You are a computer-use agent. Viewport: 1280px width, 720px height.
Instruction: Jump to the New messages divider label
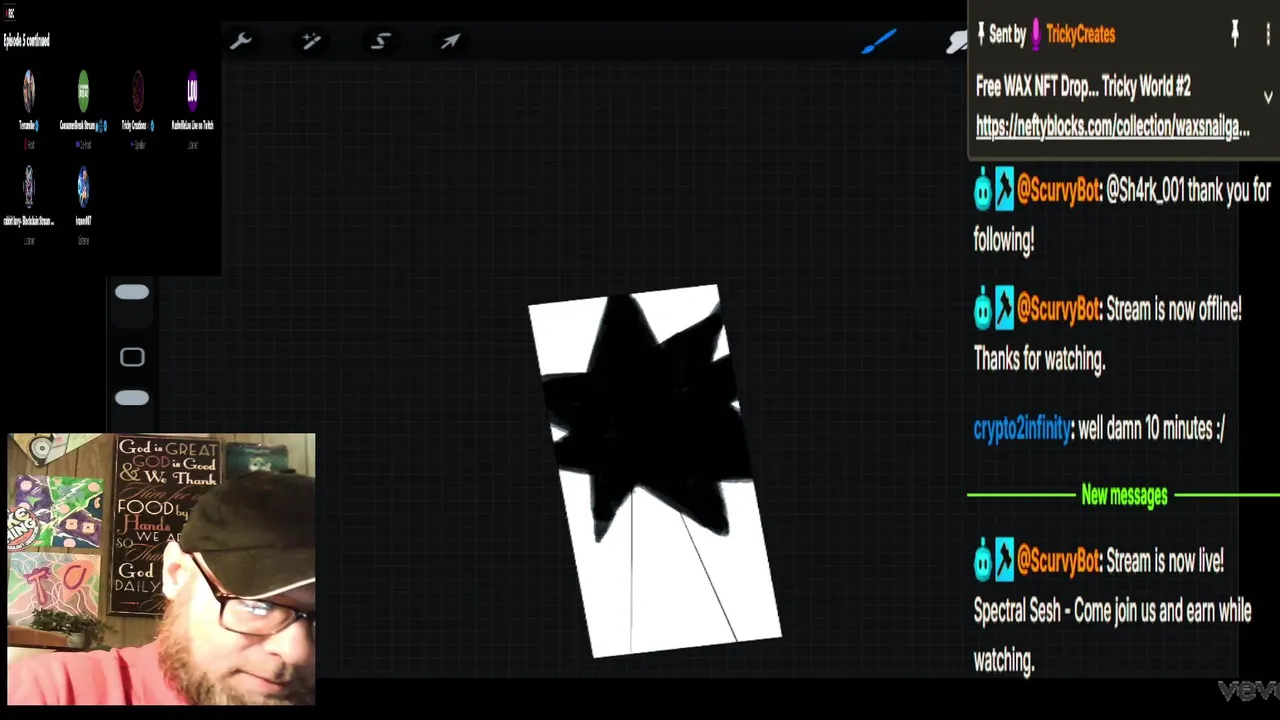(x=1124, y=495)
